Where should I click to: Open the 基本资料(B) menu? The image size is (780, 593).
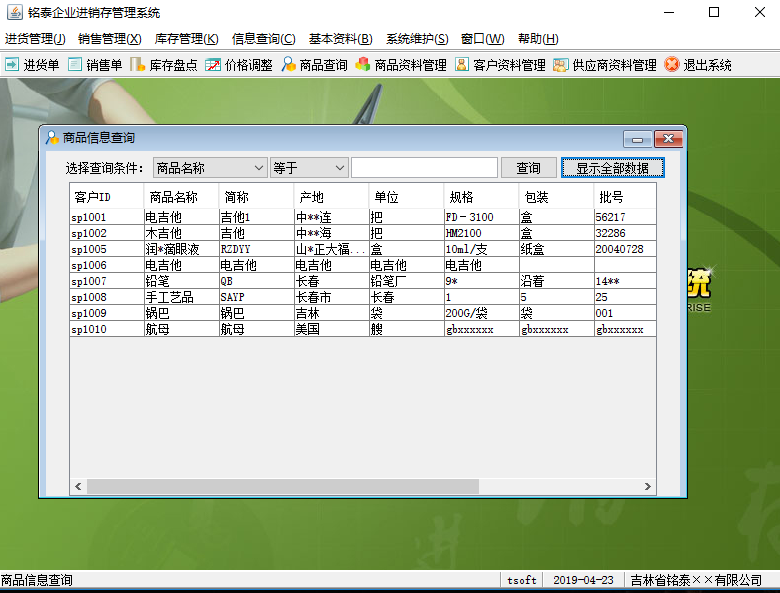point(340,39)
